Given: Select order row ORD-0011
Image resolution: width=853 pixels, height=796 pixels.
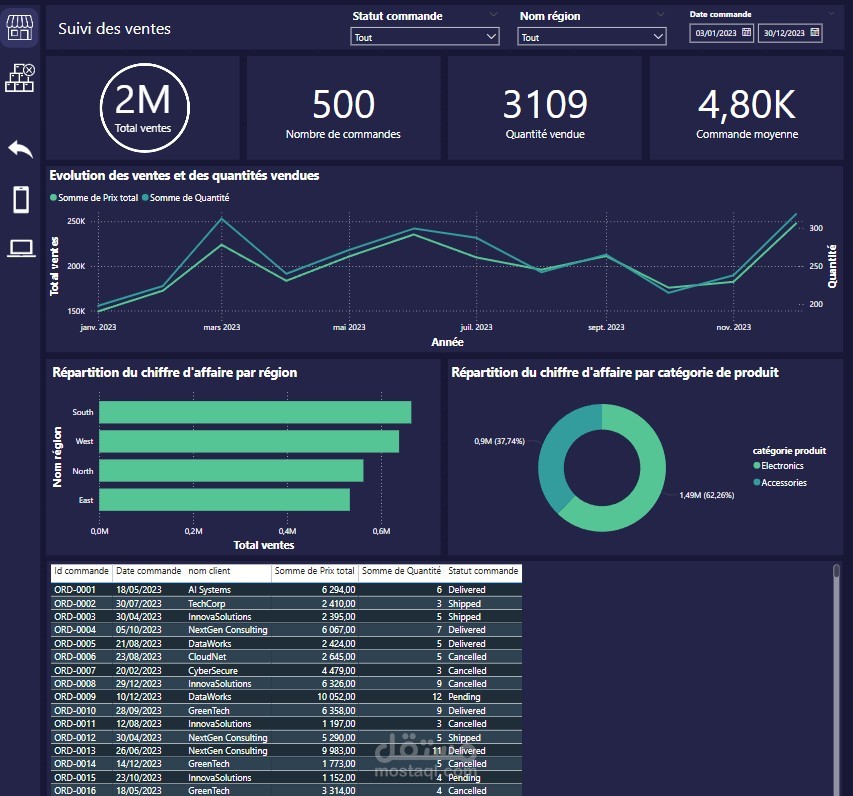Looking at the screenshot, I should pos(287,724).
